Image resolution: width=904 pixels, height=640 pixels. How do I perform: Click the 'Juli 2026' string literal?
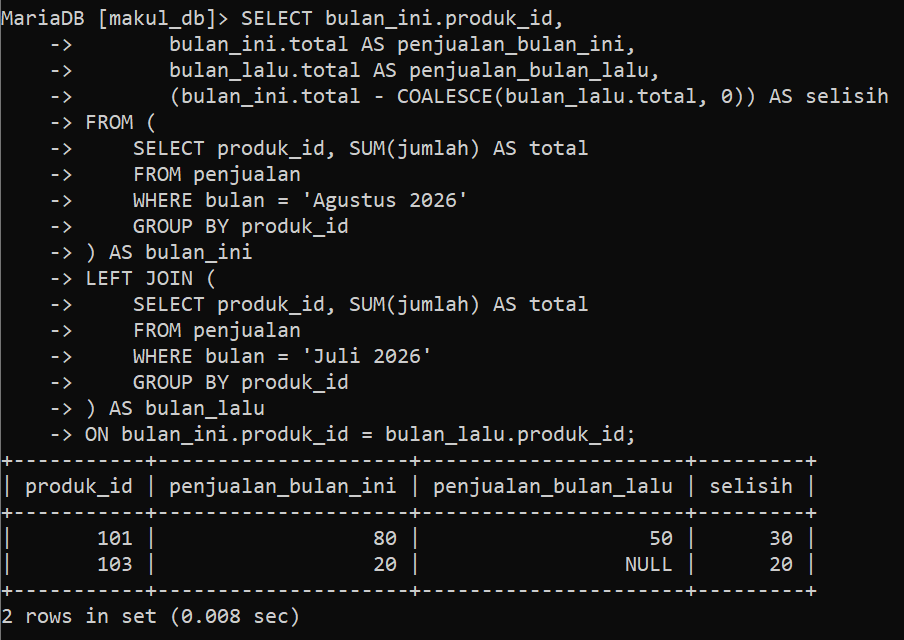point(367,356)
